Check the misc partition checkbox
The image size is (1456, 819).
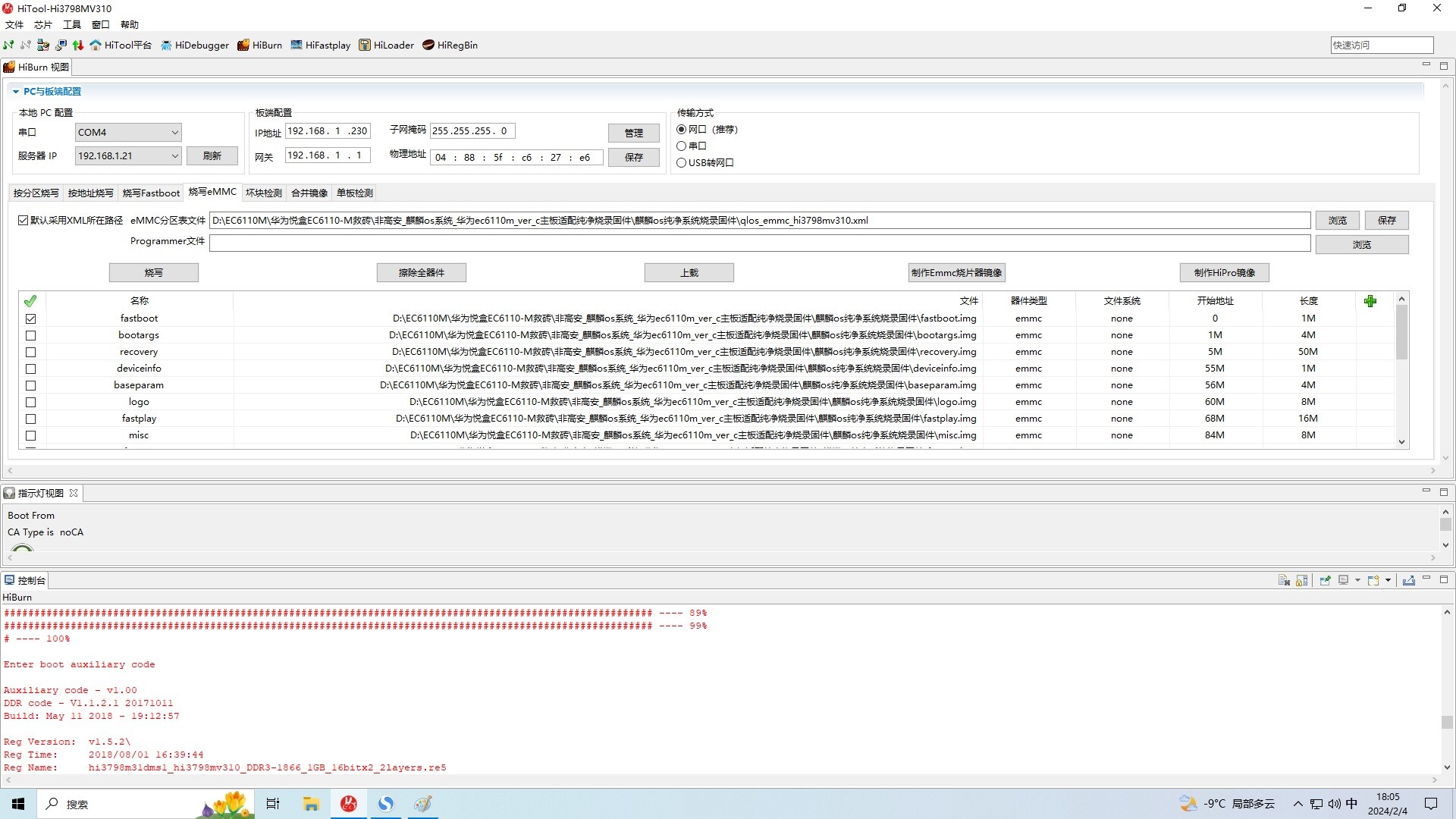click(x=30, y=435)
